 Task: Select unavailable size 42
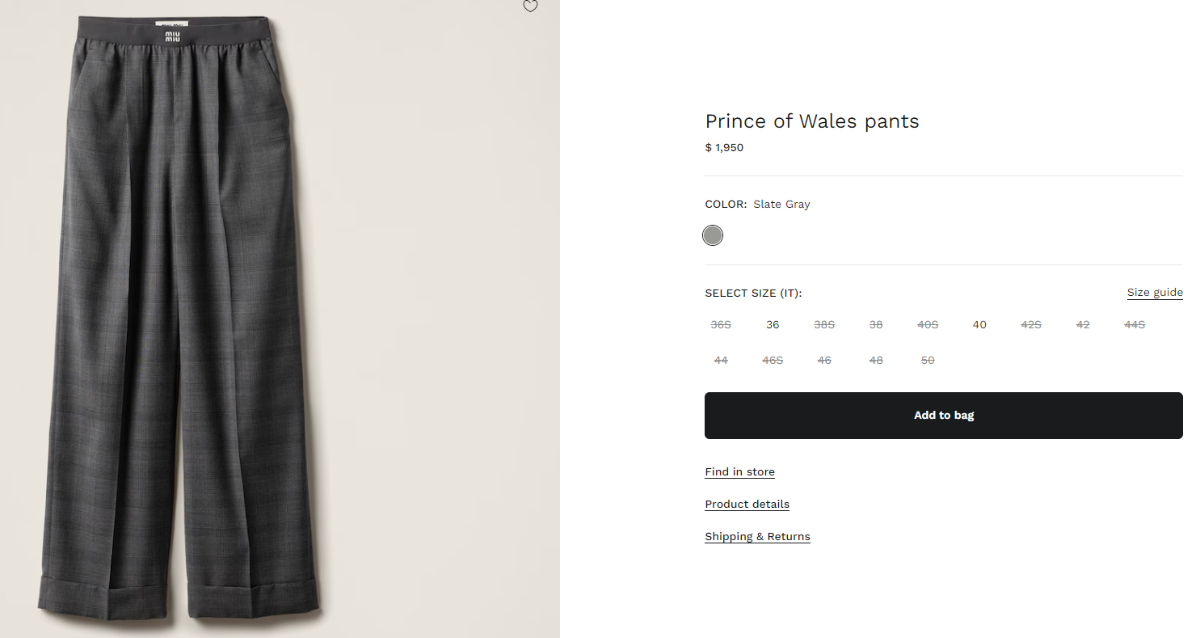(x=1083, y=325)
